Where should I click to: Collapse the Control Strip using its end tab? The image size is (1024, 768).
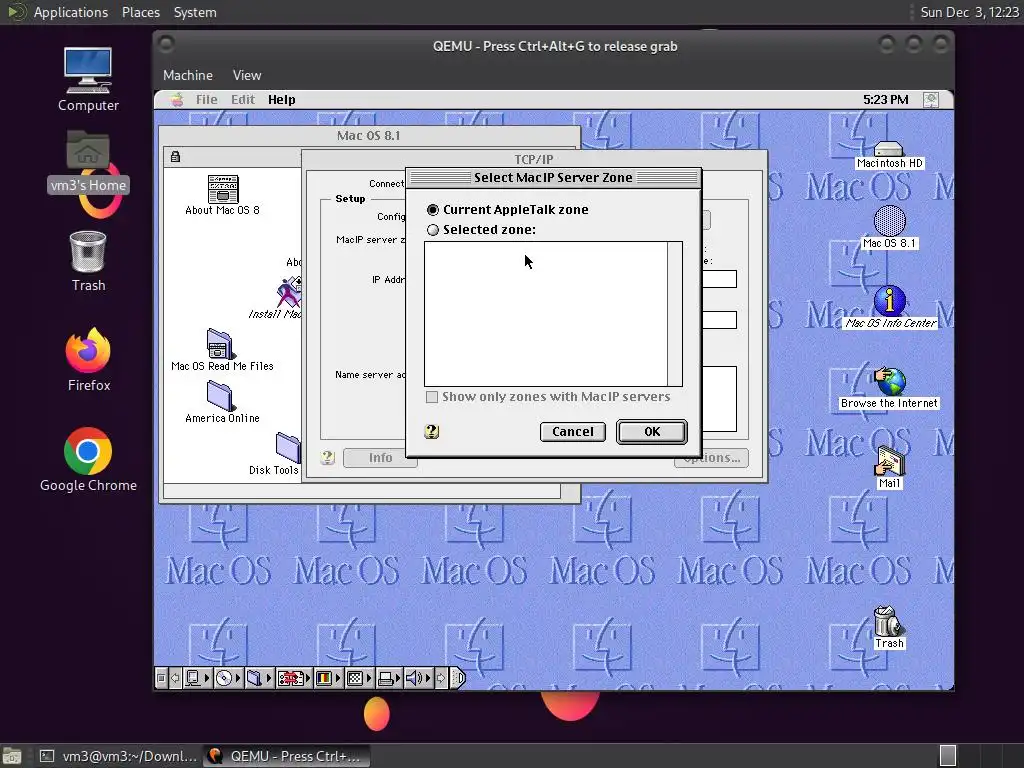coord(458,678)
